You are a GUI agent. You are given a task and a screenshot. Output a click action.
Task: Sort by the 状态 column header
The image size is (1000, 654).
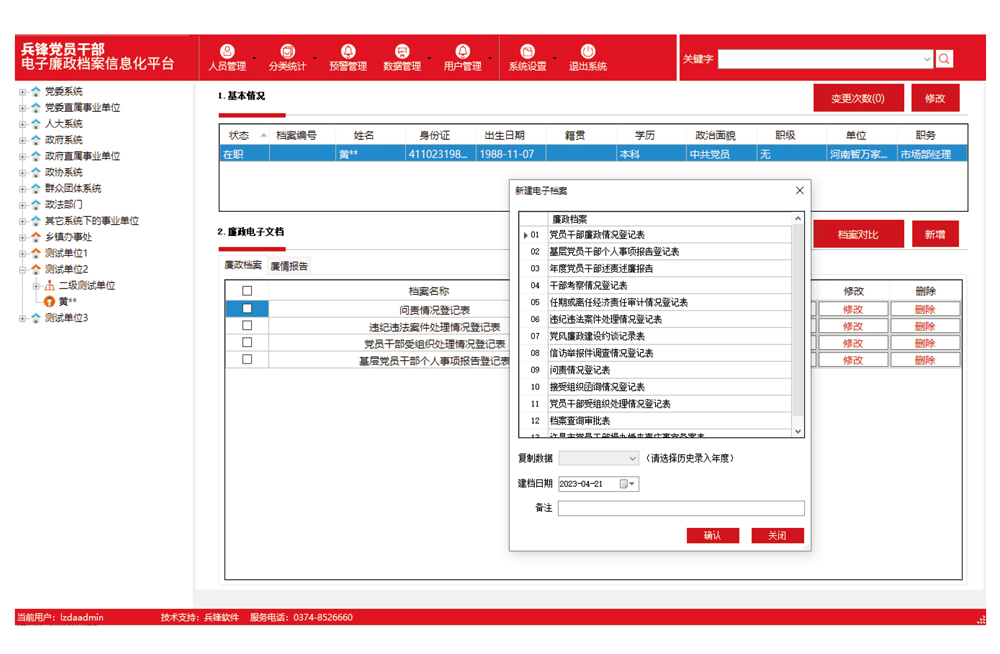tap(245, 135)
